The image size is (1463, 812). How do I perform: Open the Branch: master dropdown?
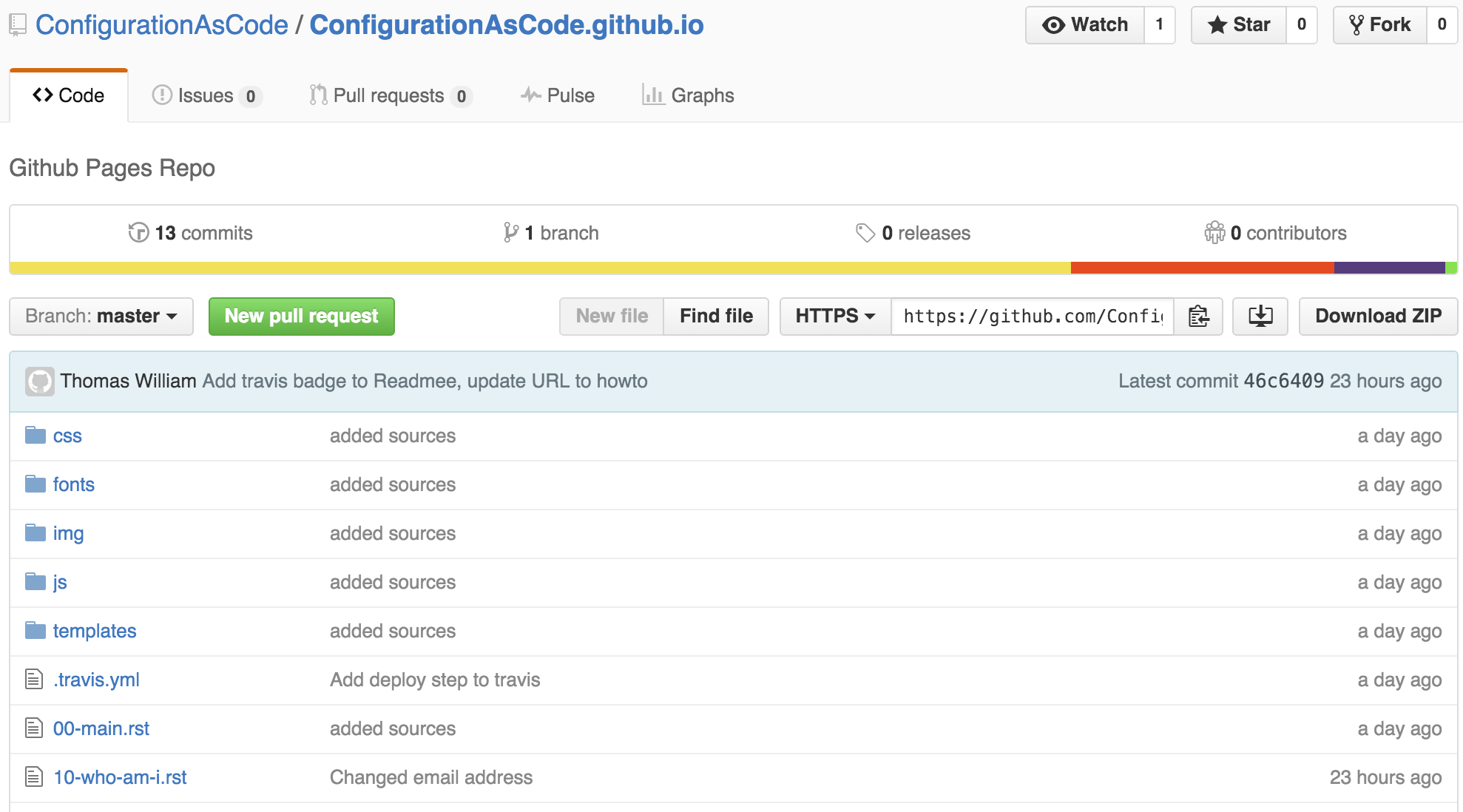[101, 316]
